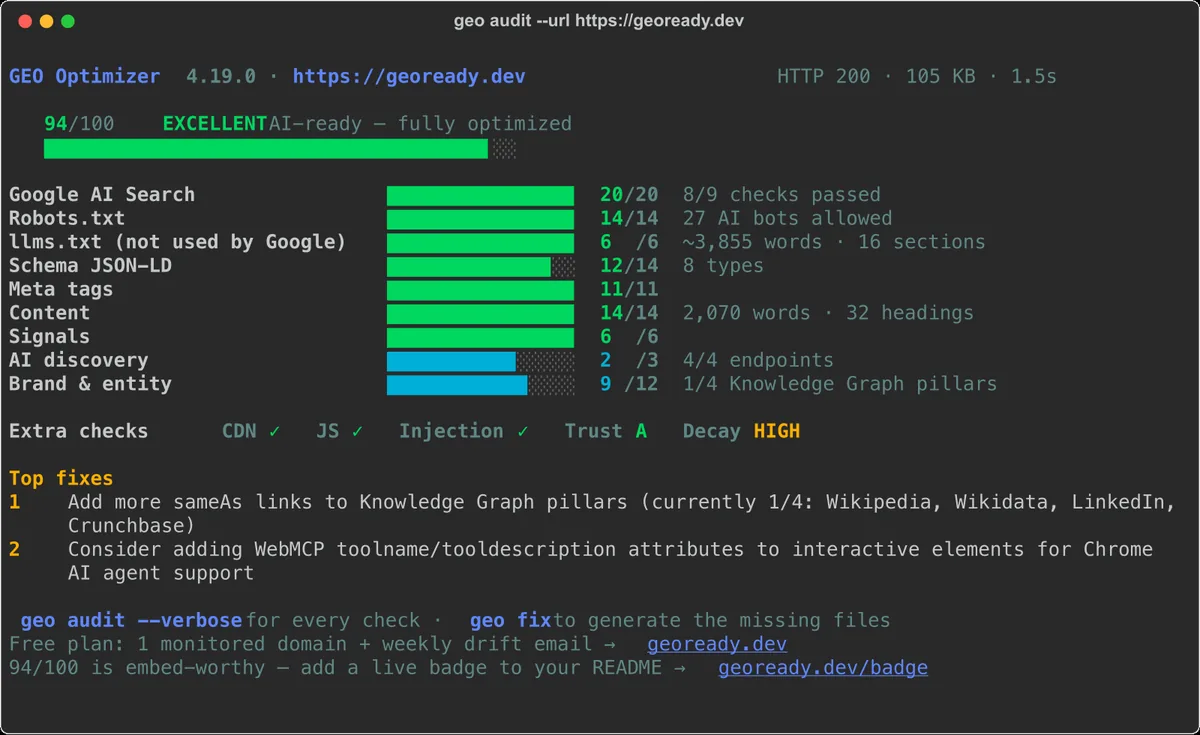Click the '20/20' score value
This screenshot has width=1200, height=735.
(629, 195)
